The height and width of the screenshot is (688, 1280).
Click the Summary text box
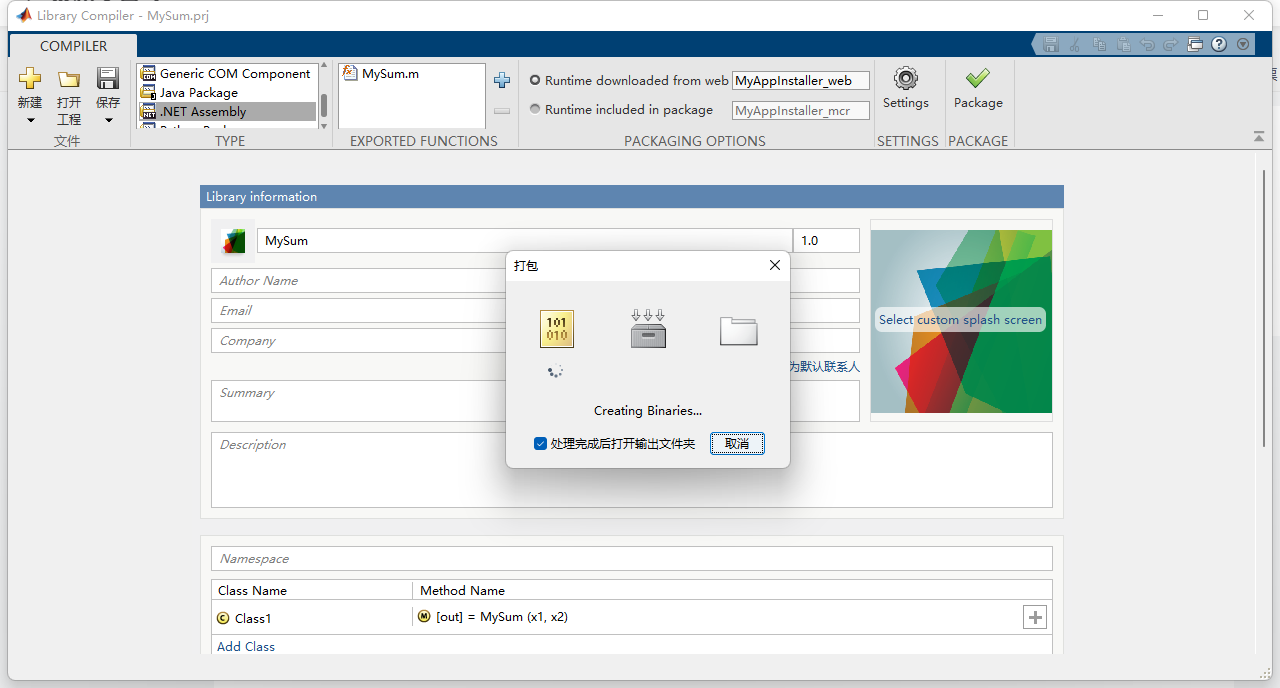point(535,400)
